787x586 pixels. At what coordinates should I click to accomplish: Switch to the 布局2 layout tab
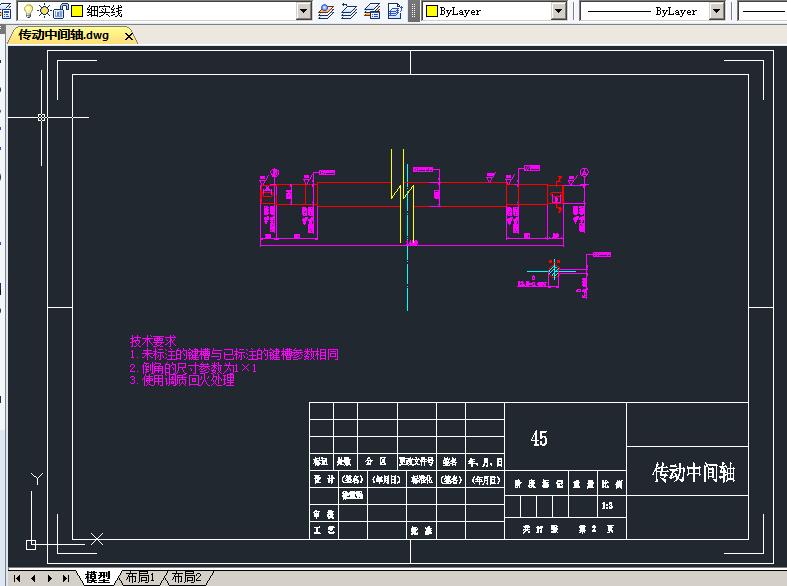(x=186, y=577)
